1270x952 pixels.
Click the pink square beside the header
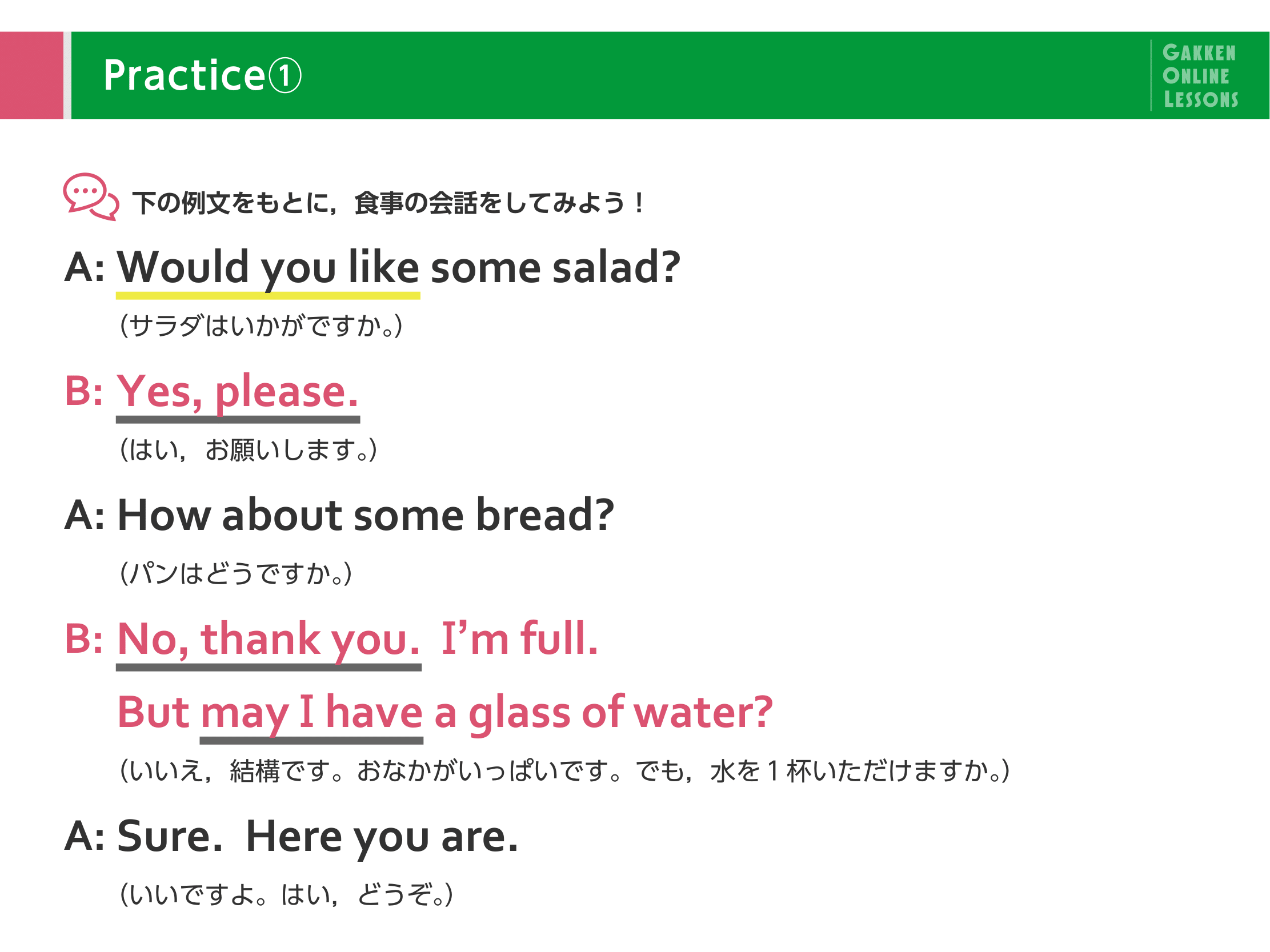pos(31,75)
